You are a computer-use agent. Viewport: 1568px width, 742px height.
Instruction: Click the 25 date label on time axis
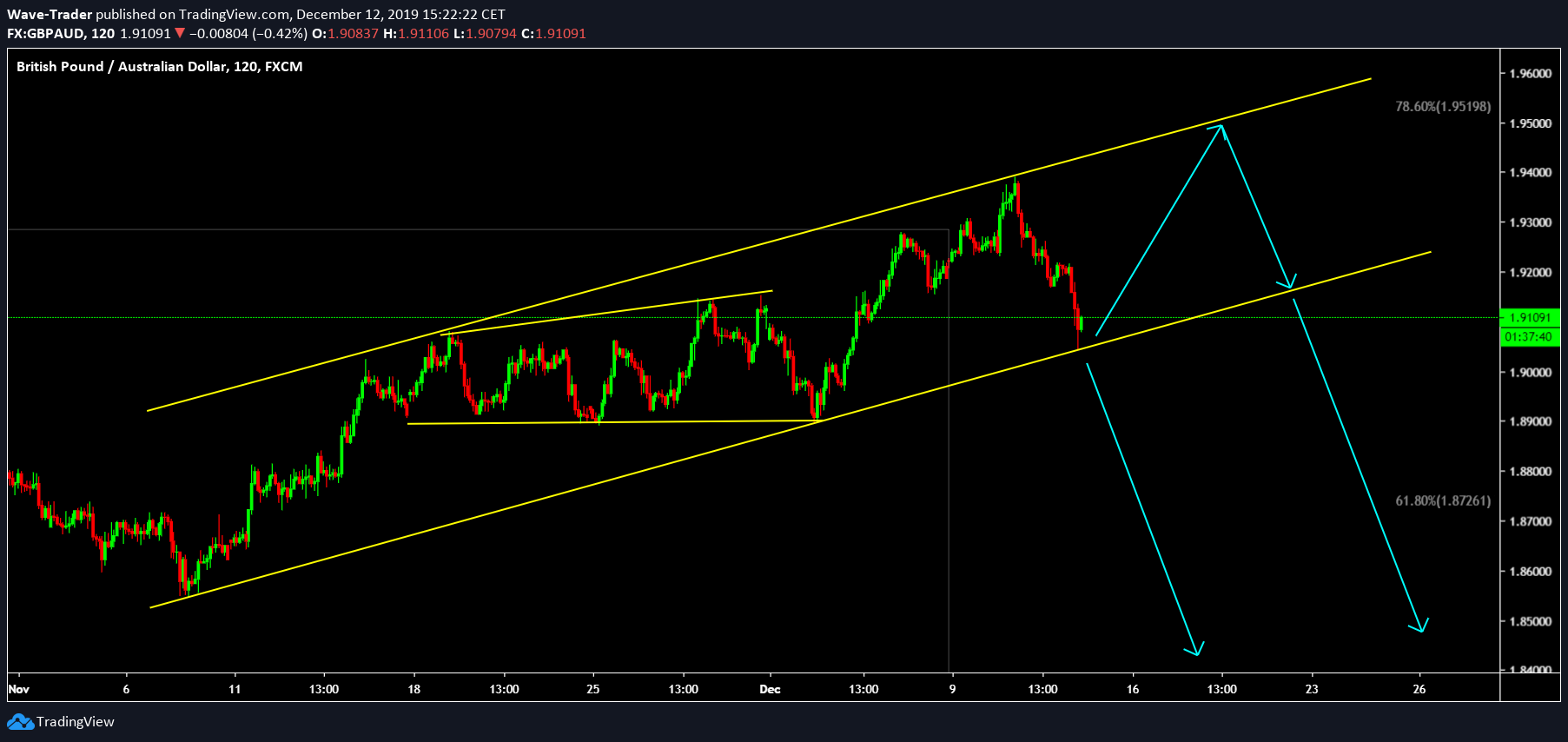click(x=593, y=689)
